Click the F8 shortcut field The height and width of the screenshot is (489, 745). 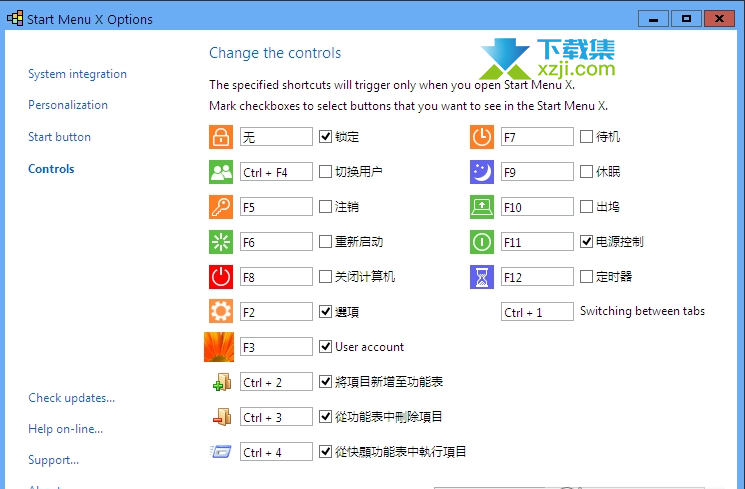(x=277, y=277)
